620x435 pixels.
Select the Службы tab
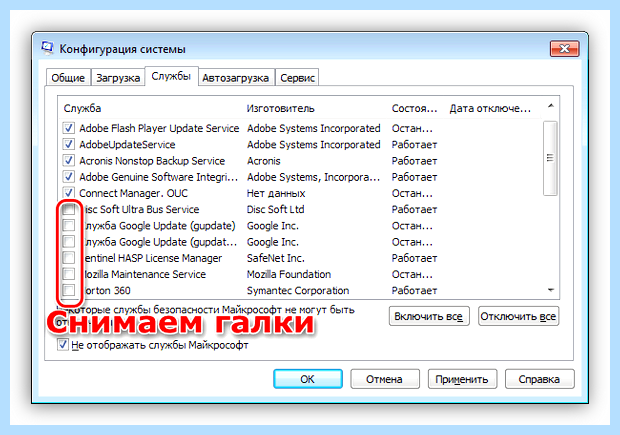click(x=171, y=76)
